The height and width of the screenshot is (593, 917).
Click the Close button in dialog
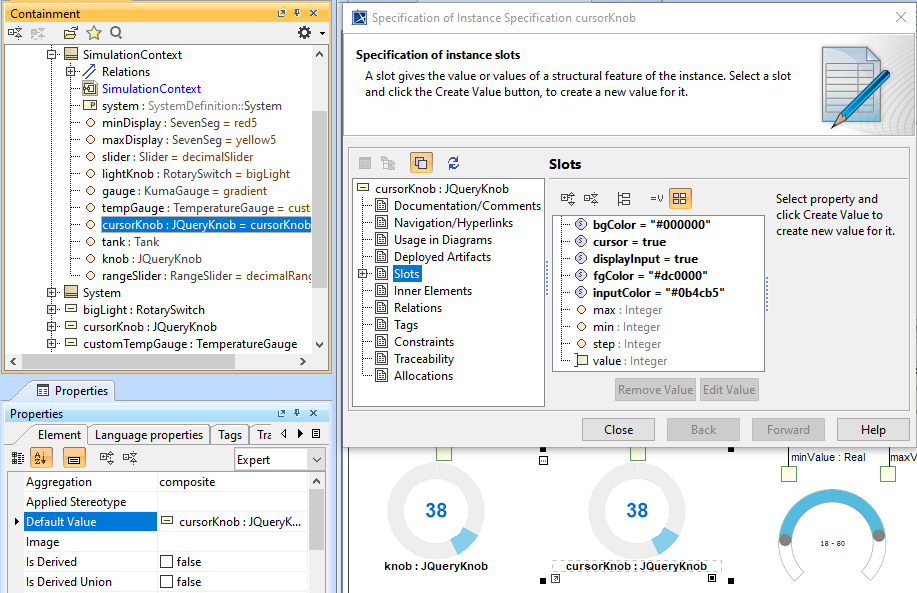click(618, 430)
